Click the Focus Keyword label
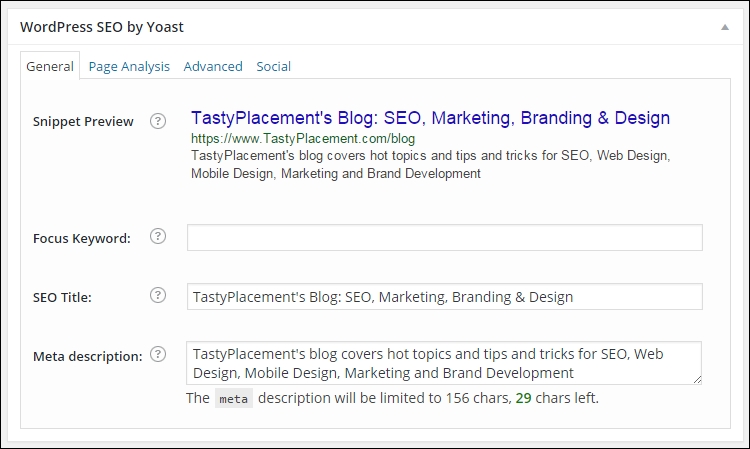This screenshot has width=750, height=449. [82, 238]
